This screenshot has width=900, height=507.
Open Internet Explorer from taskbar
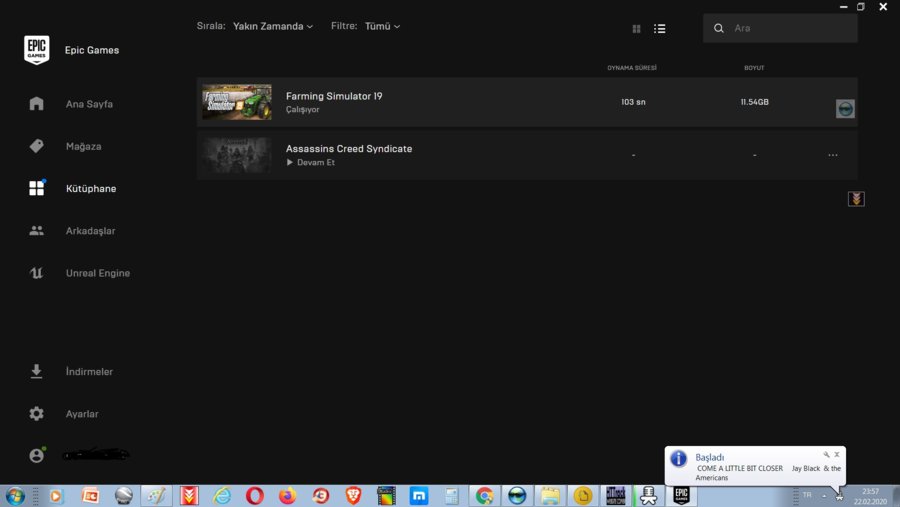[x=222, y=496]
